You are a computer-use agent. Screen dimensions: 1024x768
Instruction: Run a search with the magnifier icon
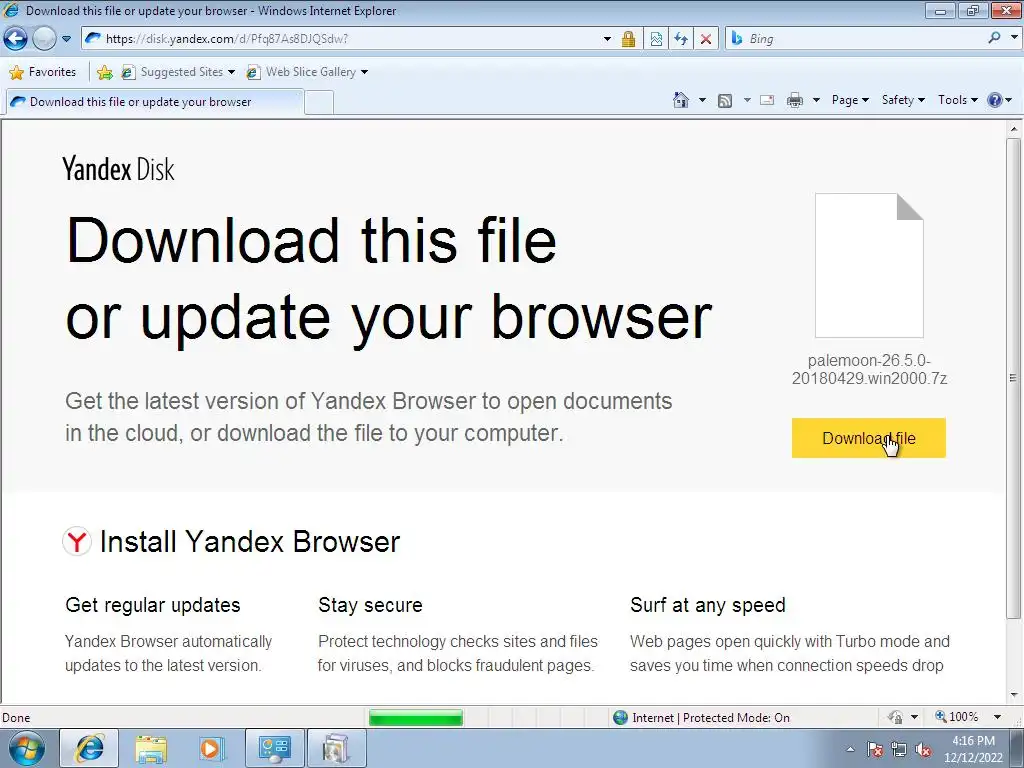coord(995,38)
